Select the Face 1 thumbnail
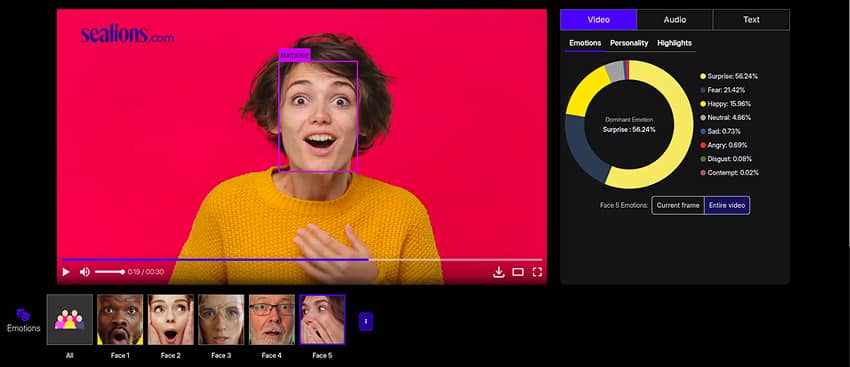Screen dimensions: 850x367 (120, 319)
